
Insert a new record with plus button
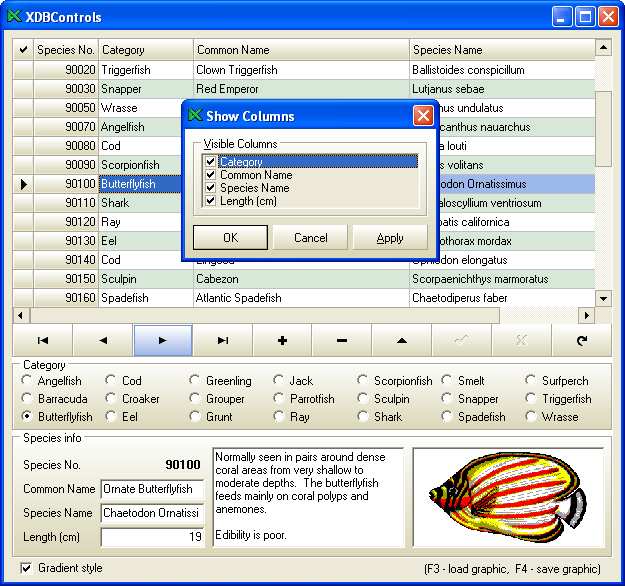(x=282, y=340)
